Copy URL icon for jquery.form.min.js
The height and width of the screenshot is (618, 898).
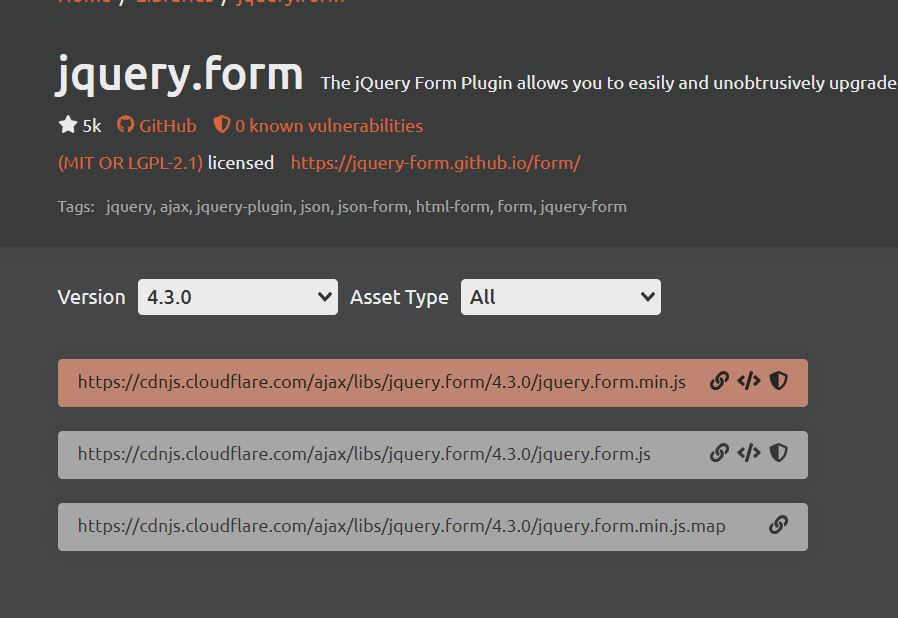click(719, 381)
